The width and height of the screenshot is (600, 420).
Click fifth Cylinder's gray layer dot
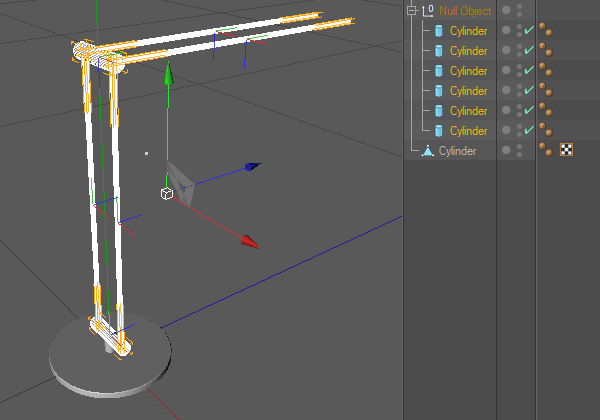(x=506, y=110)
